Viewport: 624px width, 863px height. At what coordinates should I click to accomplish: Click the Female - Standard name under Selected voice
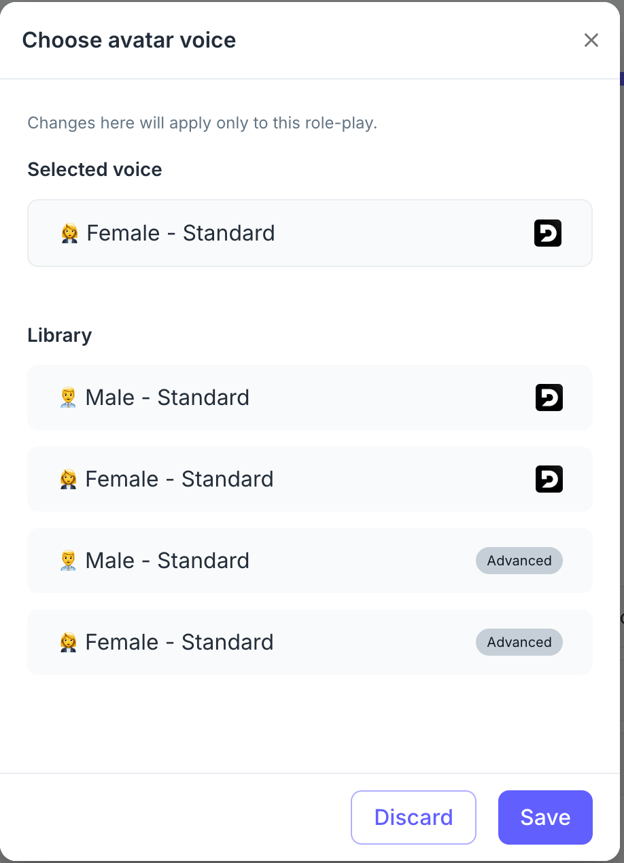pos(180,233)
